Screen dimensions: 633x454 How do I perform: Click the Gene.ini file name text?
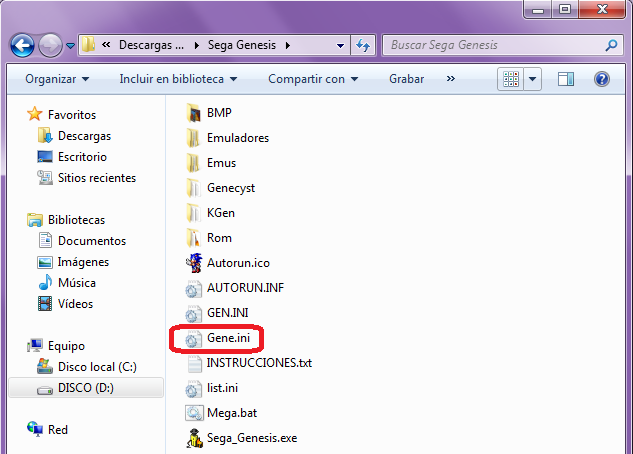click(x=228, y=338)
